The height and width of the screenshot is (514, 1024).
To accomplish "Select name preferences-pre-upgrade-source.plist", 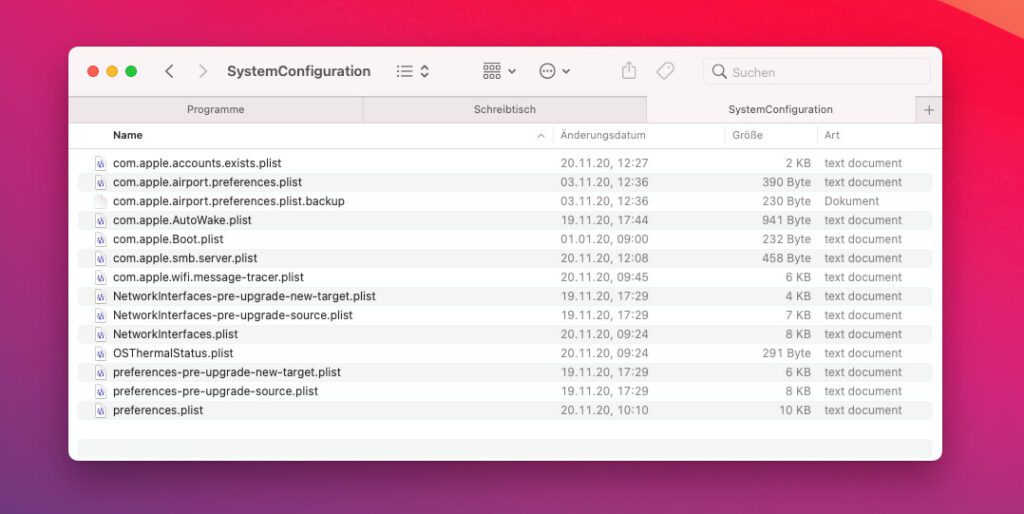I will click(216, 391).
